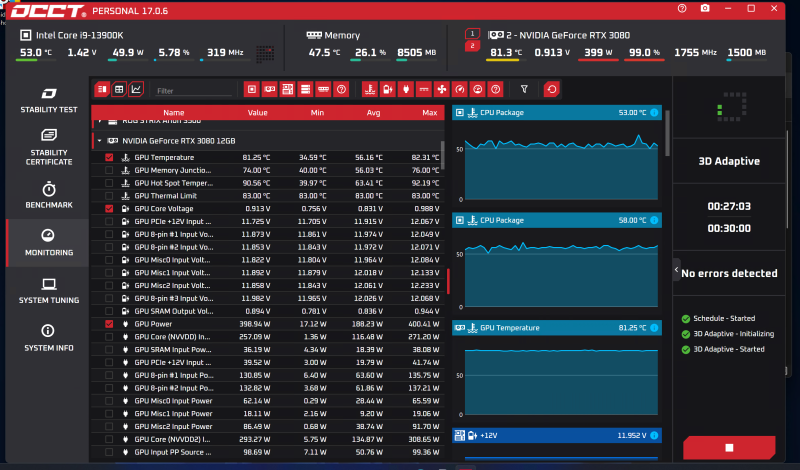Collapse right test panel with arrow

(x=677, y=269)
